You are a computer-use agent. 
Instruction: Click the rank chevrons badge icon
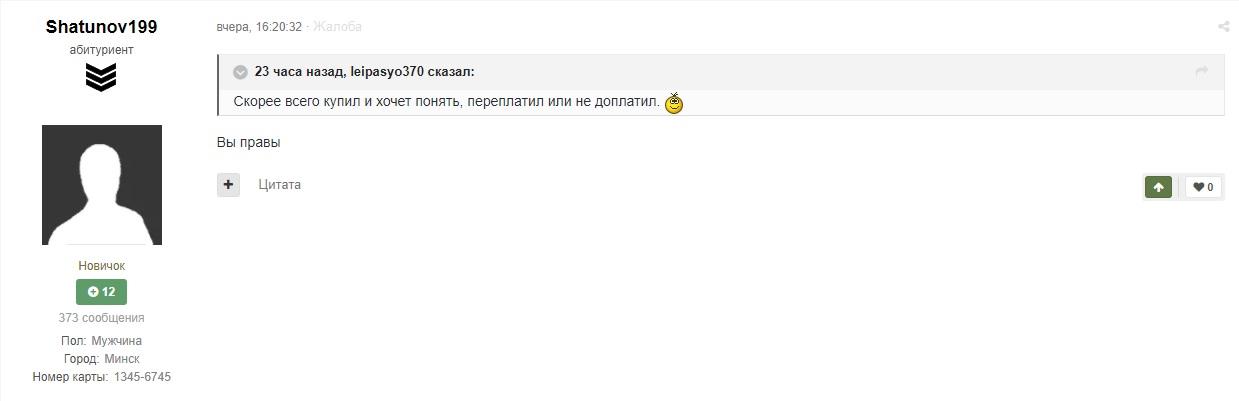tap(101, 77)
